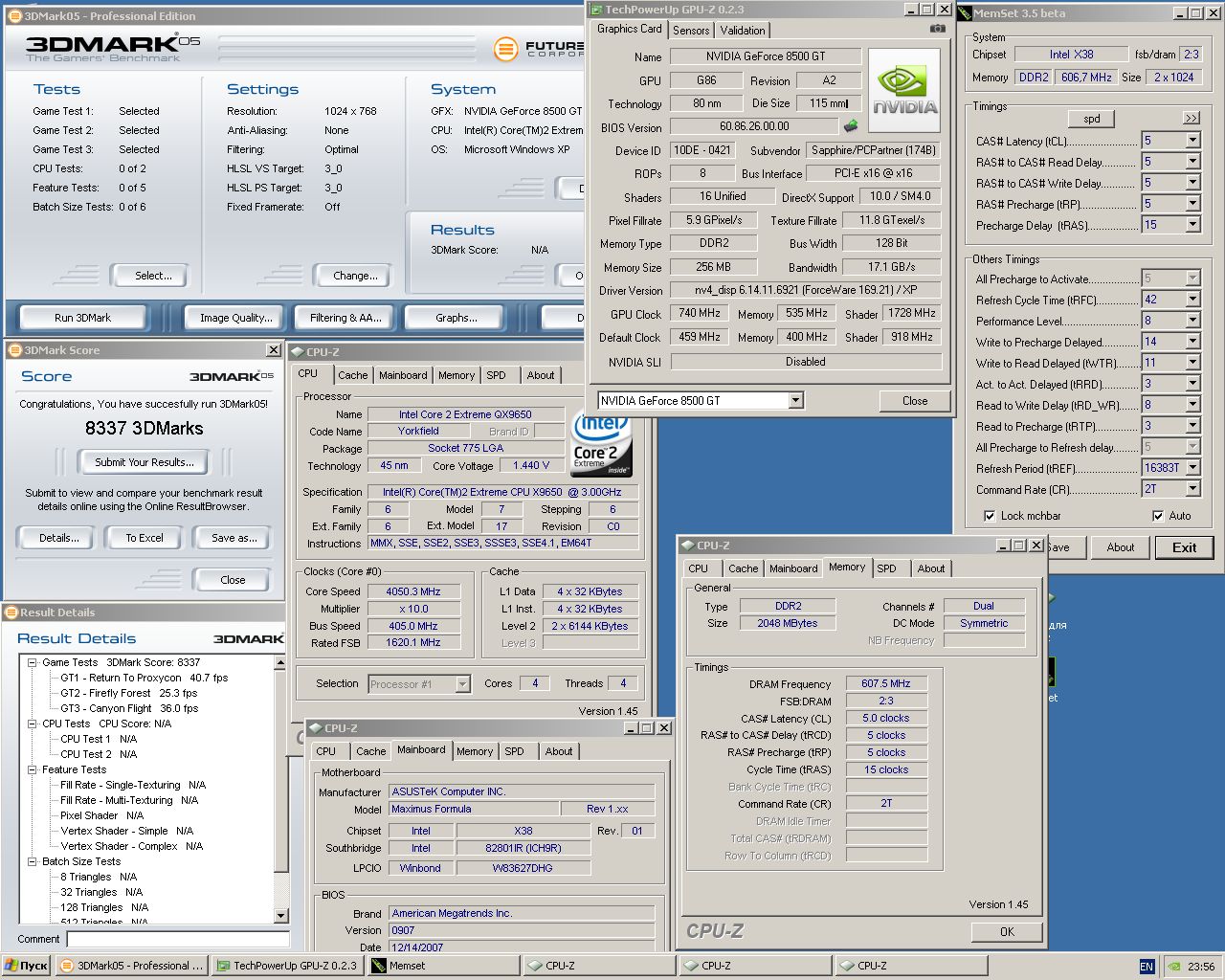
Task: Click Details... button in Score window
Action: 59,538
